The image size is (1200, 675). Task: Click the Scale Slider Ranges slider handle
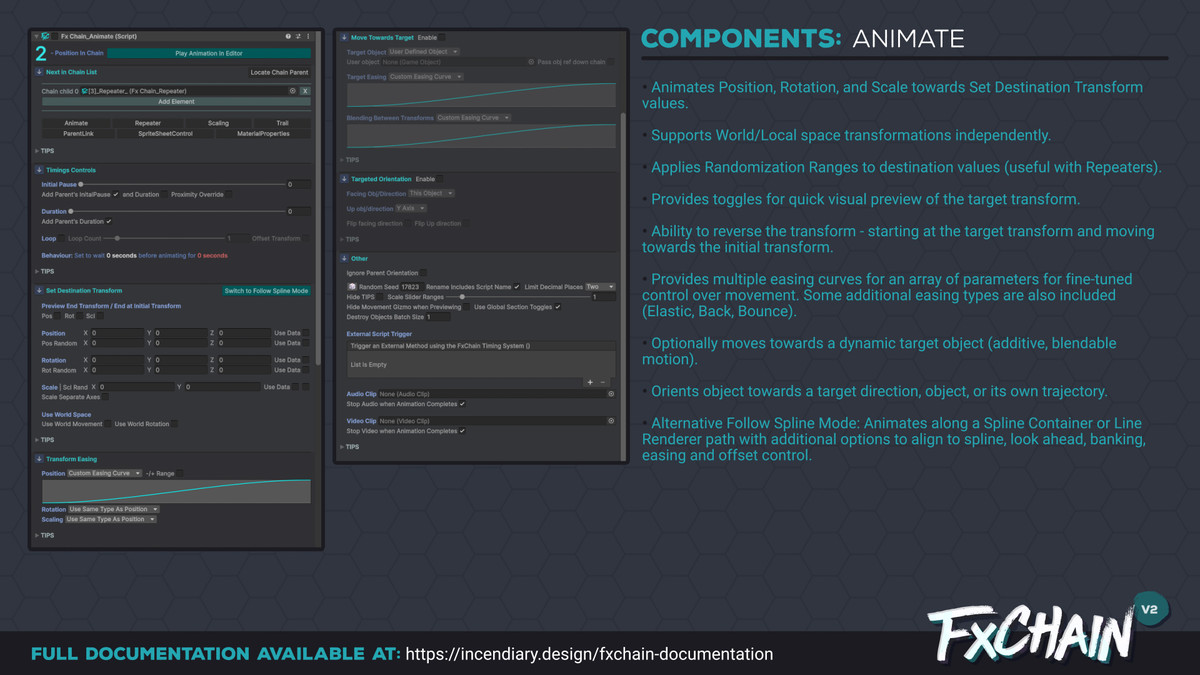coord(462,297)
